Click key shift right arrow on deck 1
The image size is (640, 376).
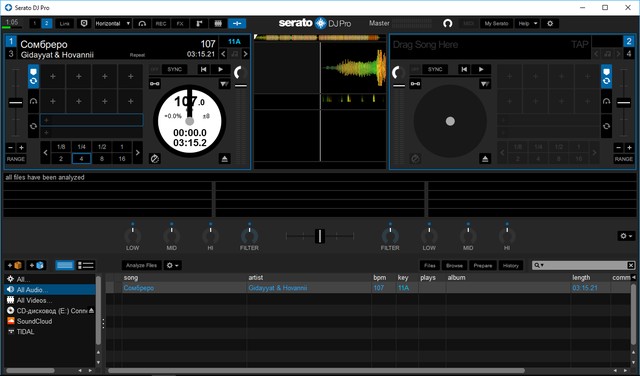(245, 54)
